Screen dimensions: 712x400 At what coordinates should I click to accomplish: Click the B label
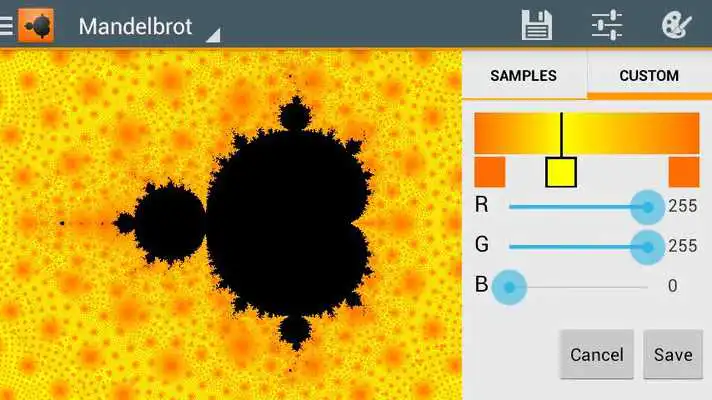[481, 285]
